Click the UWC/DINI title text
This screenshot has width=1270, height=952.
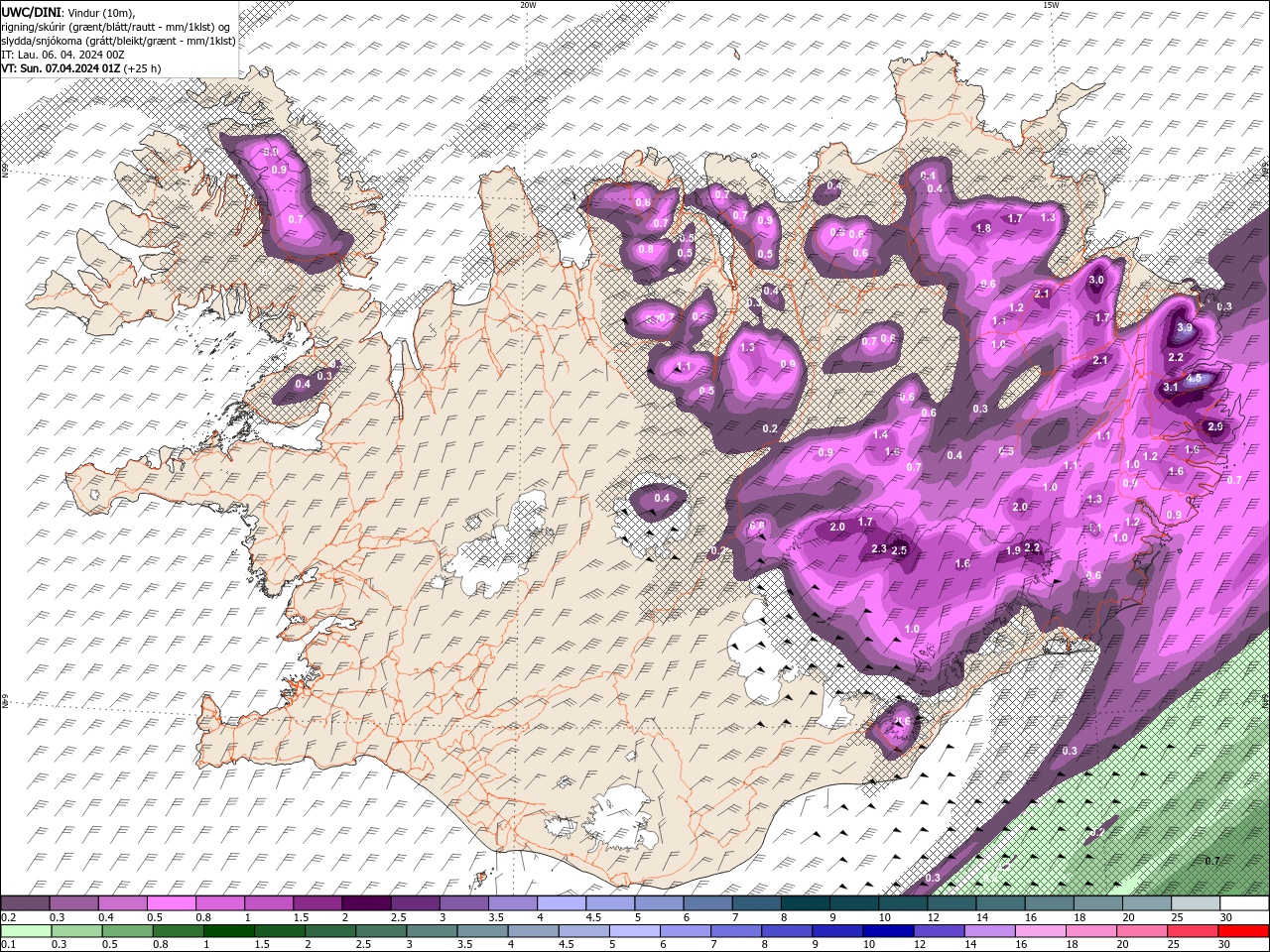point(29,11)
